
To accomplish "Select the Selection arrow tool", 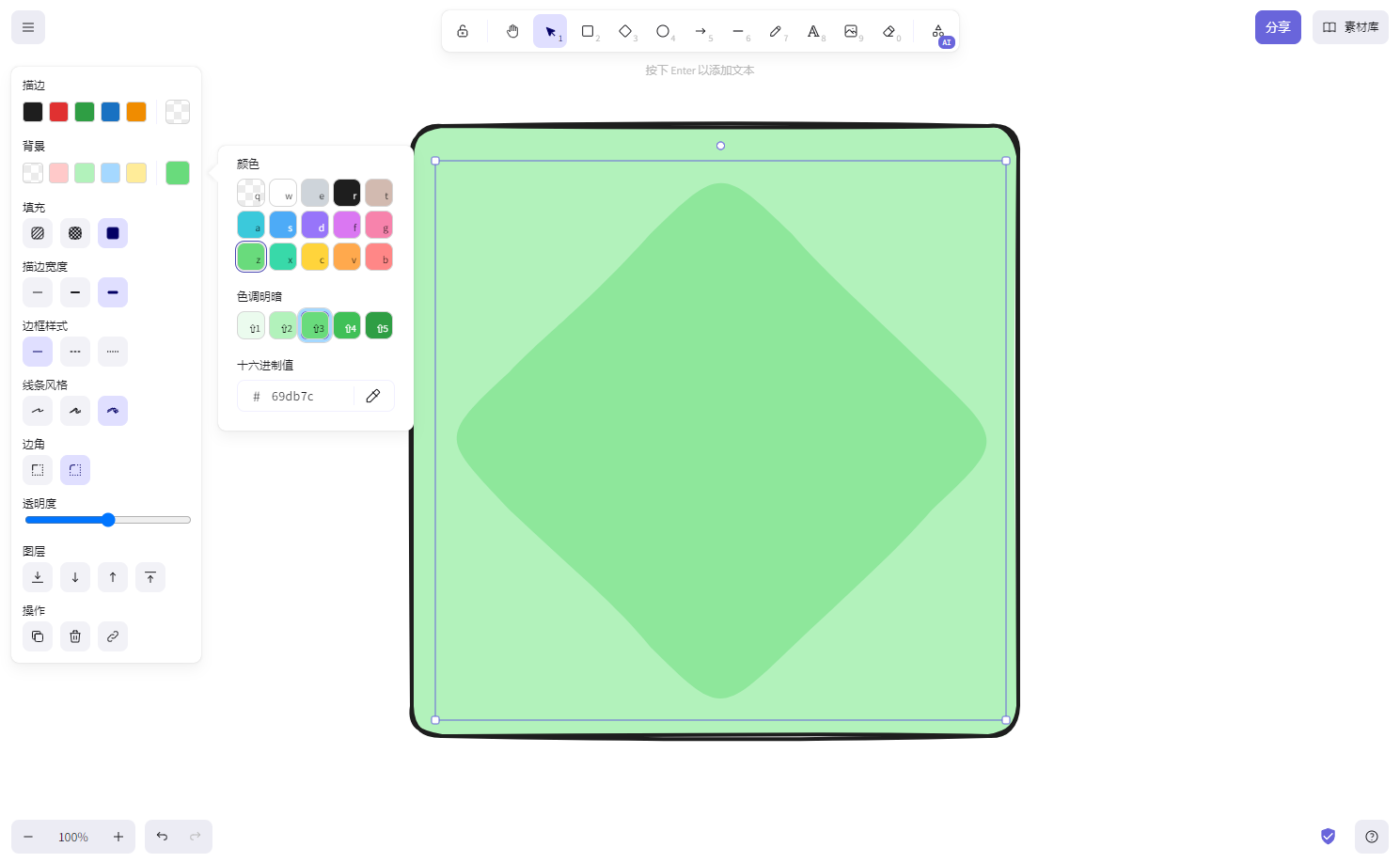I will pyautogui.click(x=550, y=31).
